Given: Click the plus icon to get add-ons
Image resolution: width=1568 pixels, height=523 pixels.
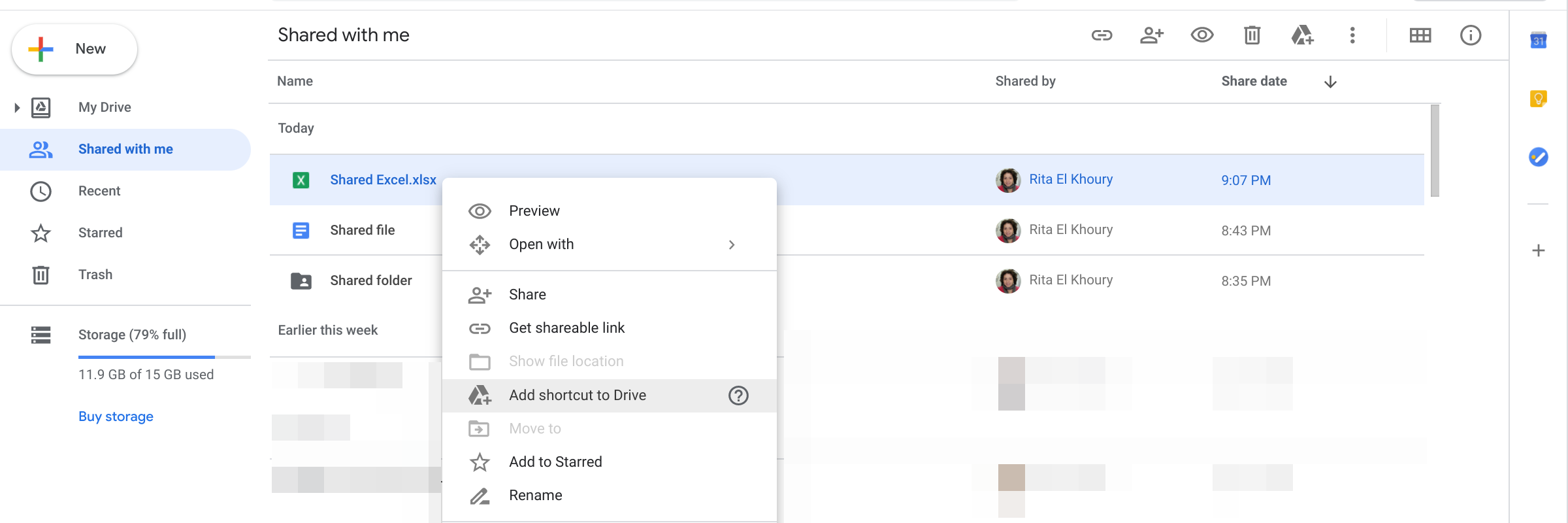Looking at the screenshot, I should coord(1539,251).
